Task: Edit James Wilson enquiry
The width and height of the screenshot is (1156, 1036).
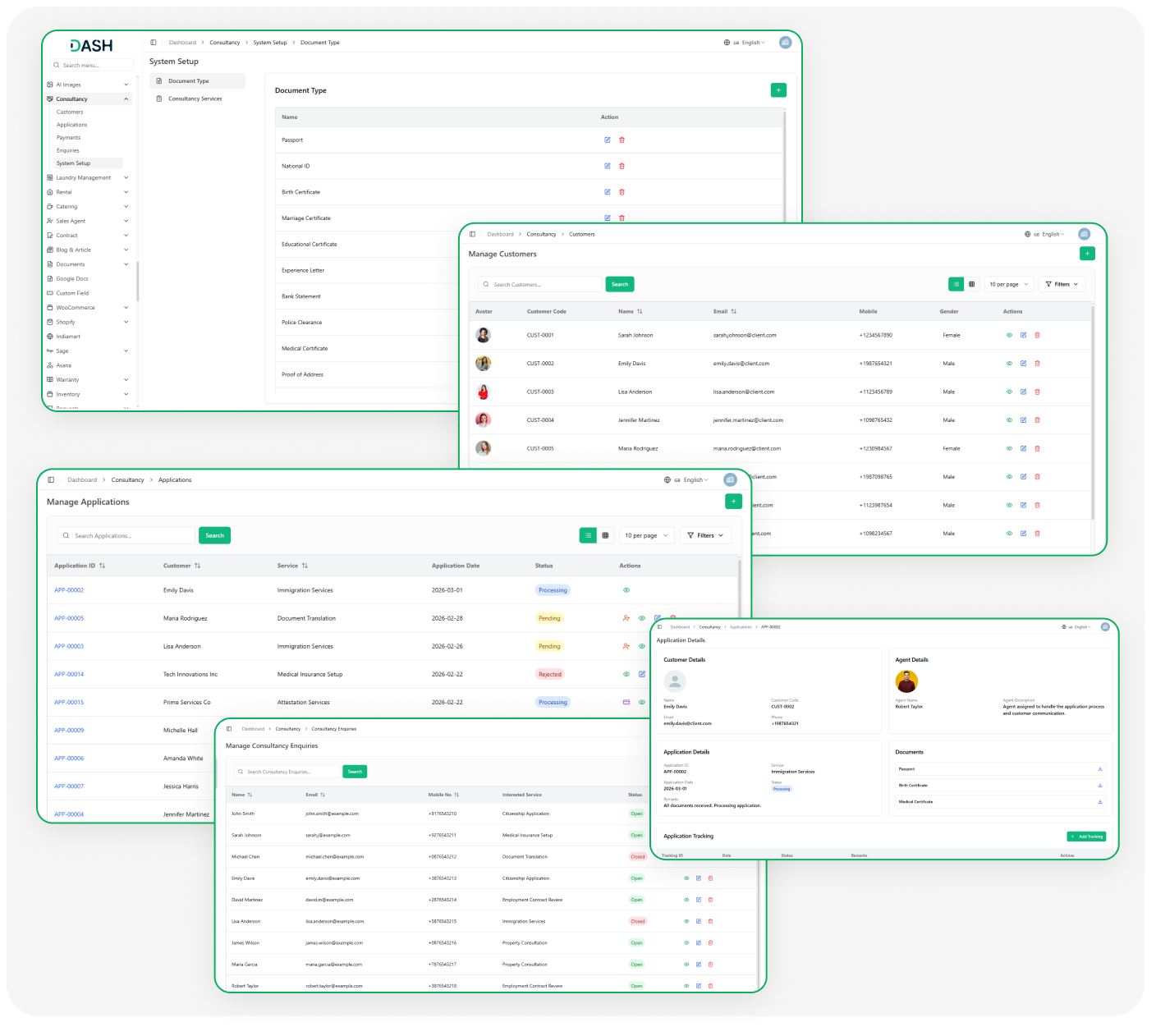Action: [x=699, y=943]
